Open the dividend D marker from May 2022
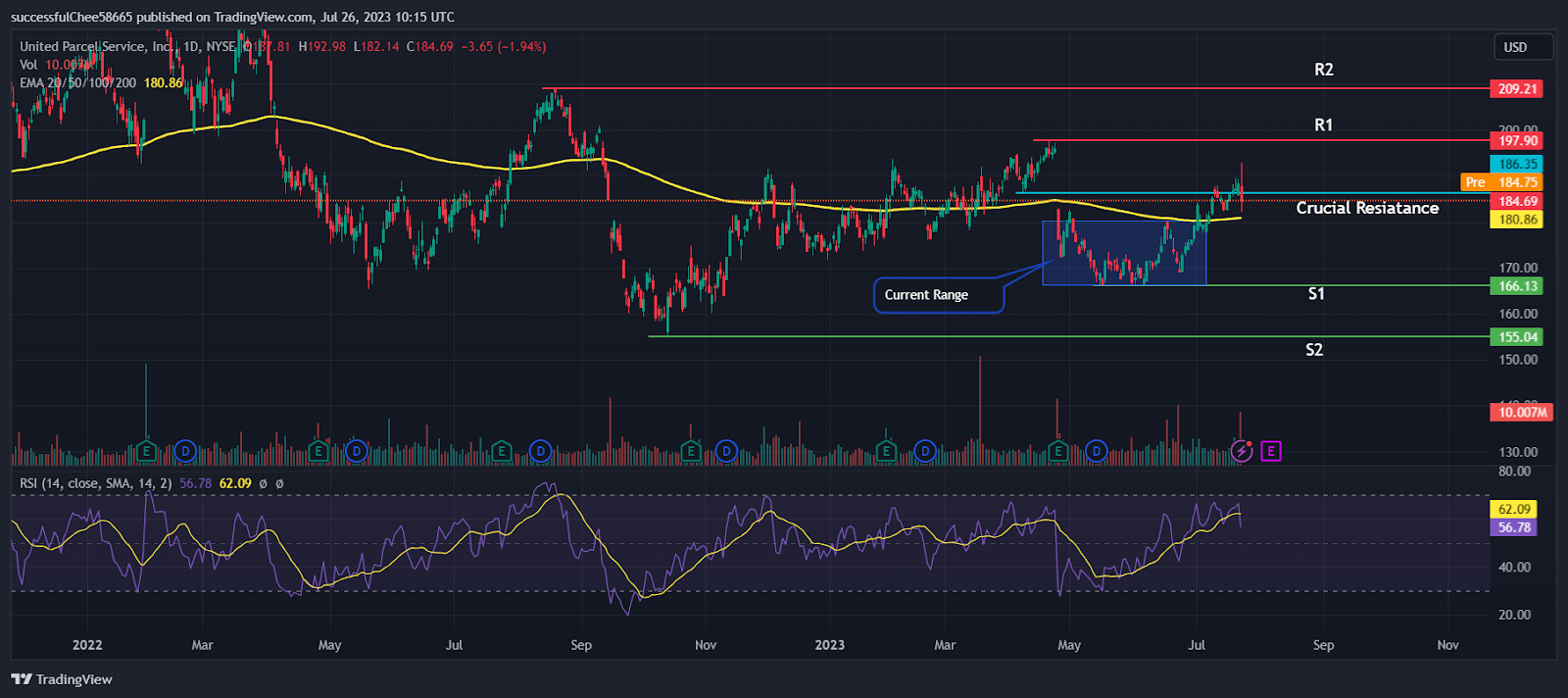Viewport: 1568px width, 698px height. 357,452
